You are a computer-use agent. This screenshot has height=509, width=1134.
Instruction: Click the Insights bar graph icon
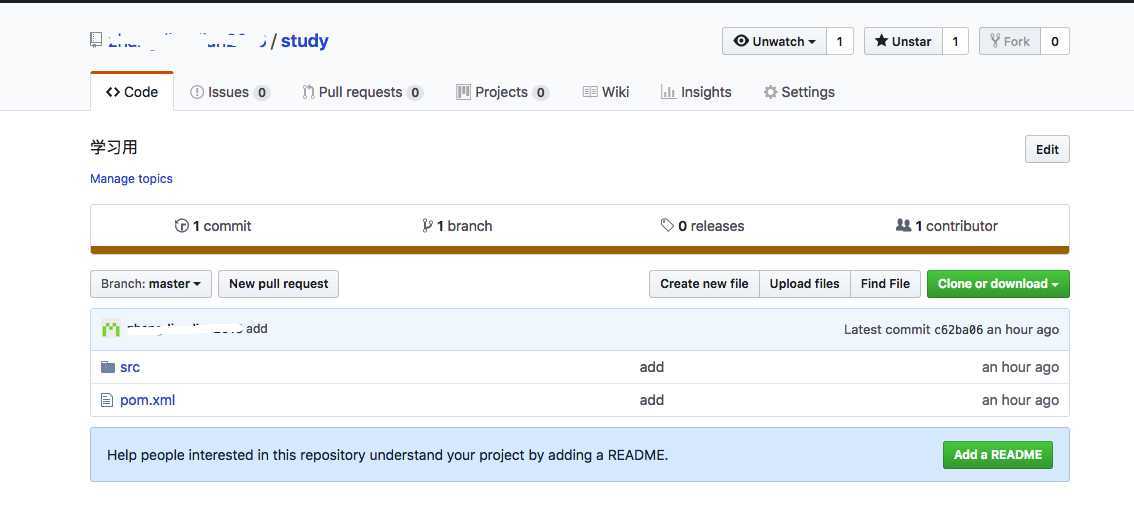point(668,92)
